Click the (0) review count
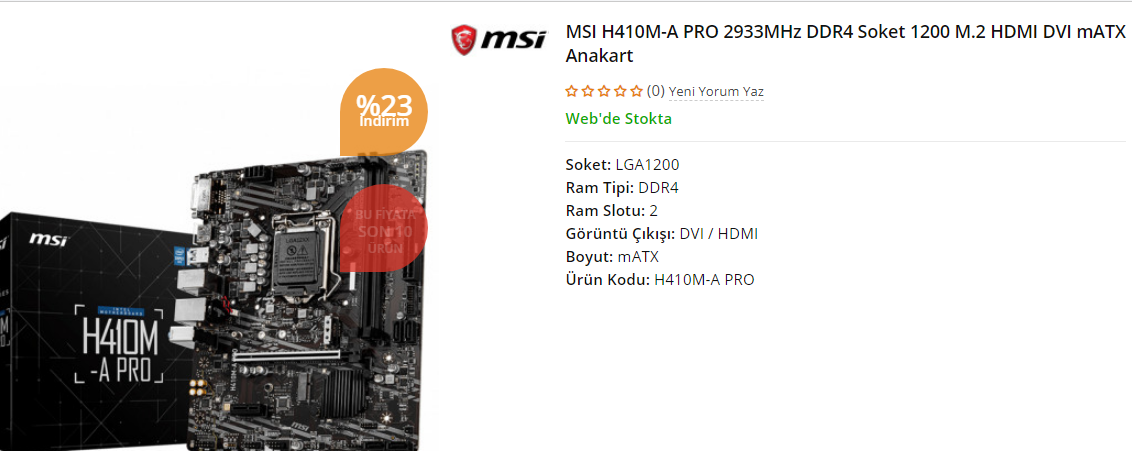 656,92
